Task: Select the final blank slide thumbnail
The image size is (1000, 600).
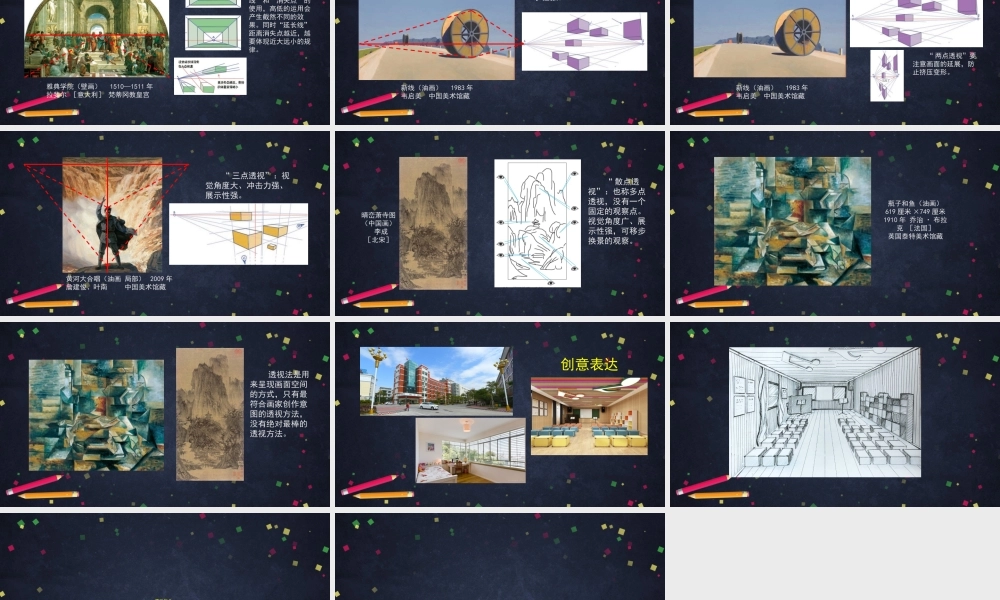Action: point(500,557)
